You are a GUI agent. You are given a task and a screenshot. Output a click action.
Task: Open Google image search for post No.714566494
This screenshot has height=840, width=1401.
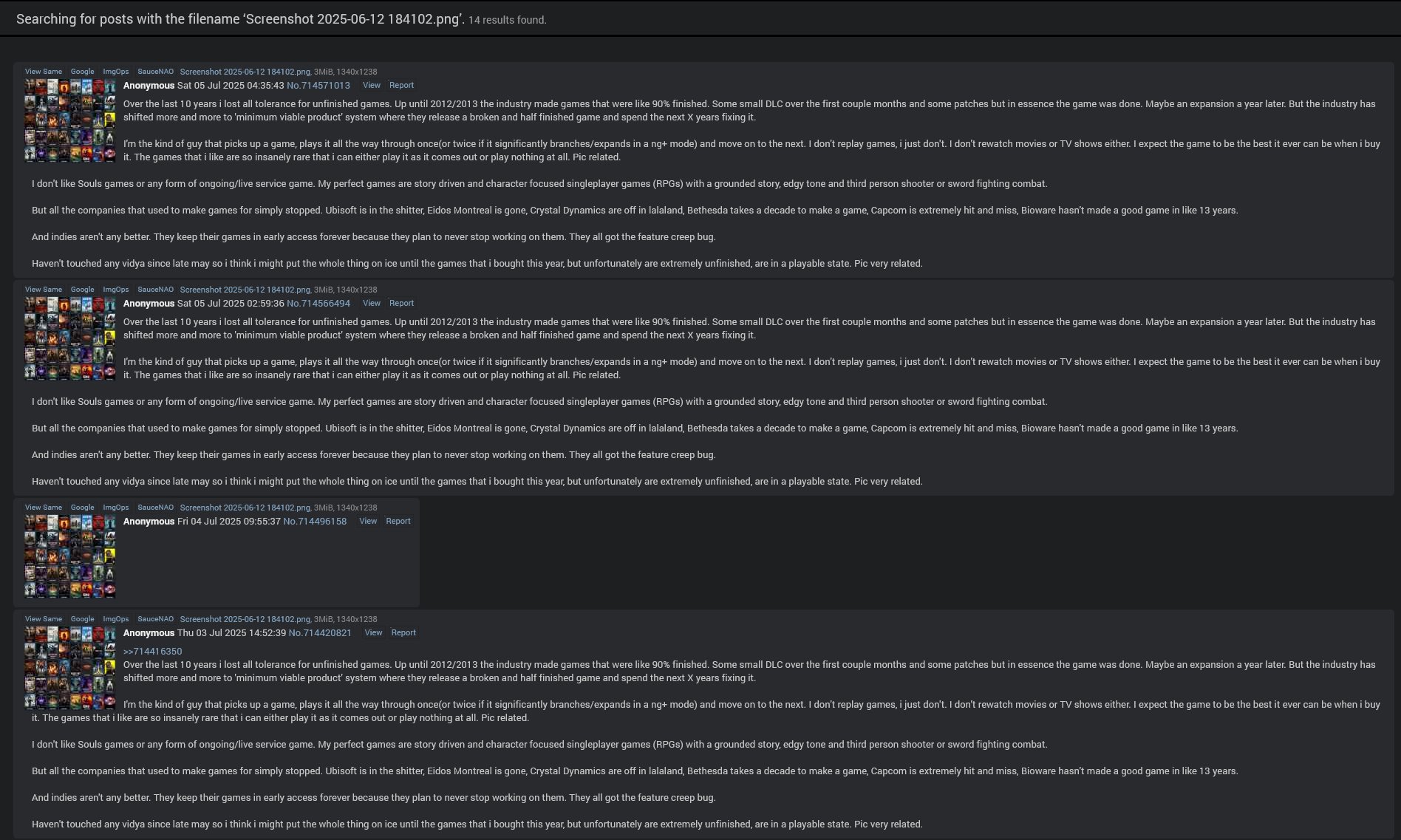coord(83,290)
